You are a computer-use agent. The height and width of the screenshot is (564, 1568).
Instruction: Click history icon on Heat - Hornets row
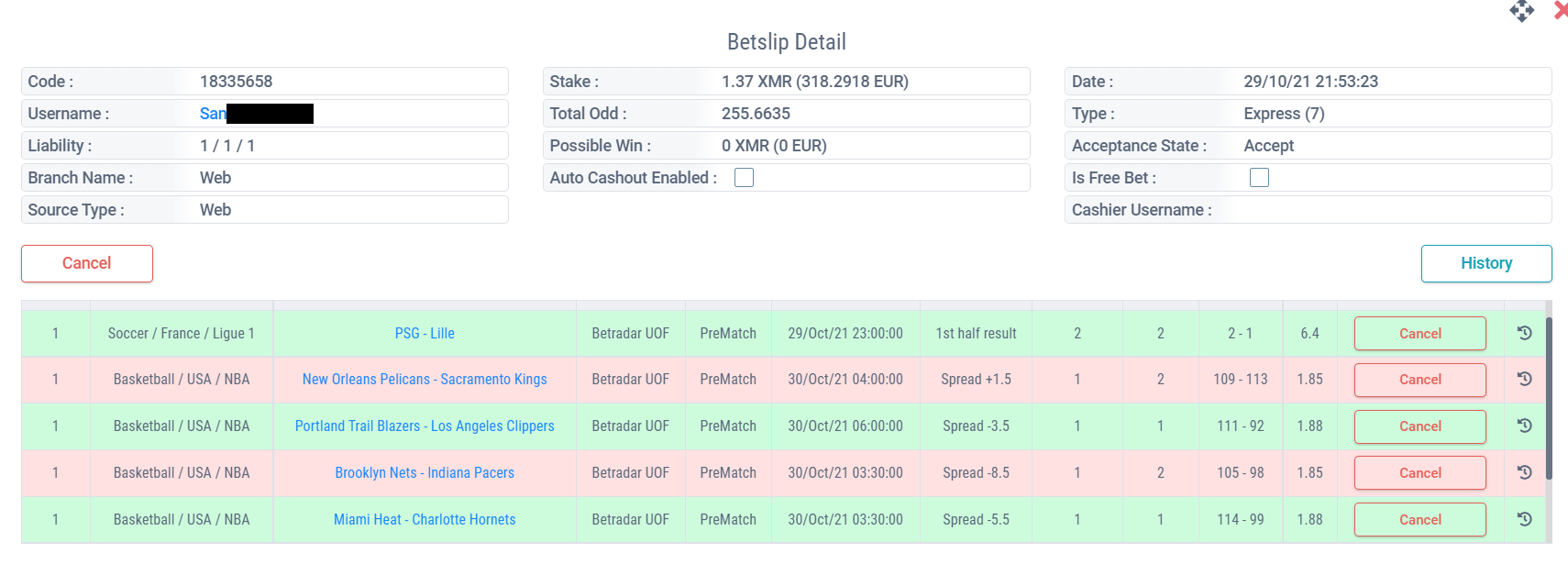(1524, 519)
